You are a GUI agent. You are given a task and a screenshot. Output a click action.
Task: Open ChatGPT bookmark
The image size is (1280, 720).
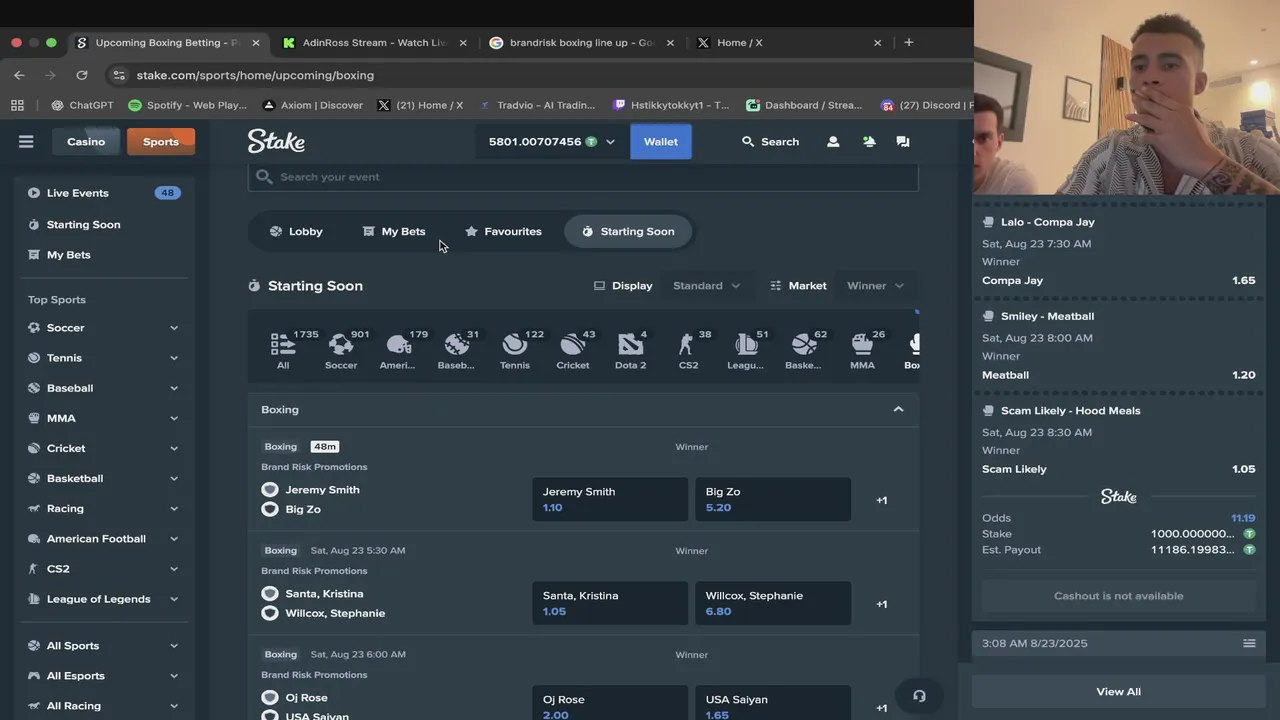pyautogui.click(x=82, y=105)
